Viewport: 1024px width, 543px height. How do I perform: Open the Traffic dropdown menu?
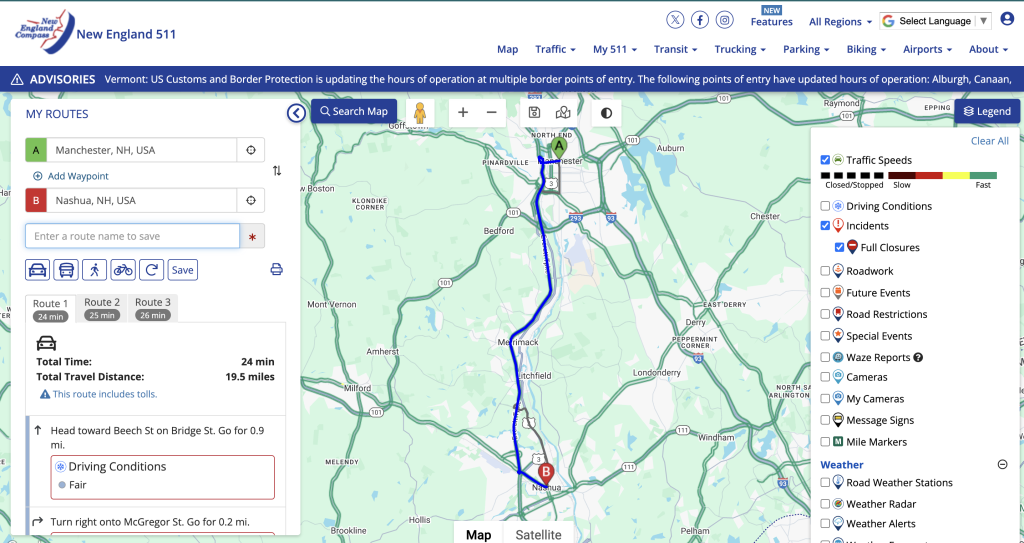click(x=556, y=49)
